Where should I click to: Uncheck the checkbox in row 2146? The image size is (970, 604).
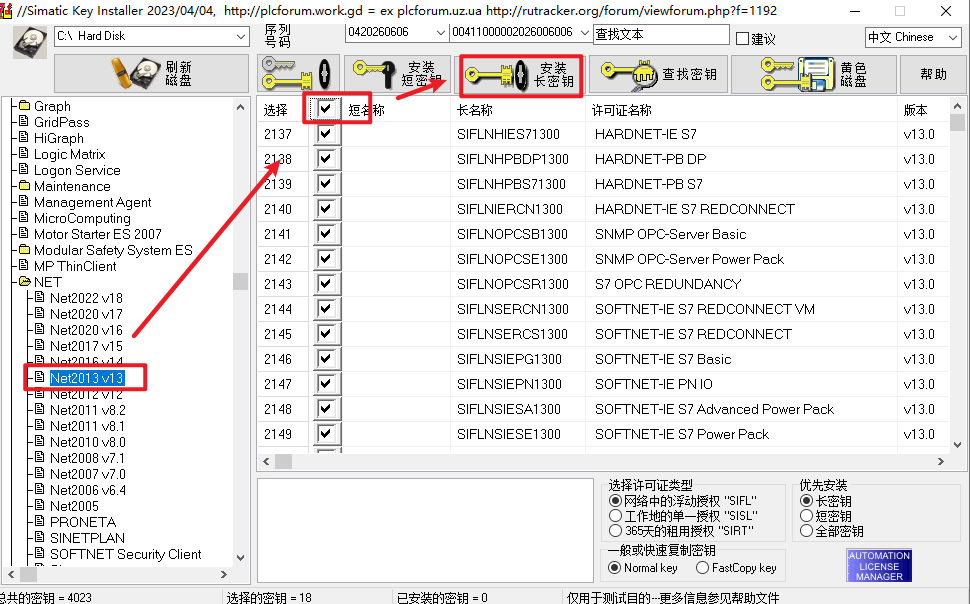326,358
